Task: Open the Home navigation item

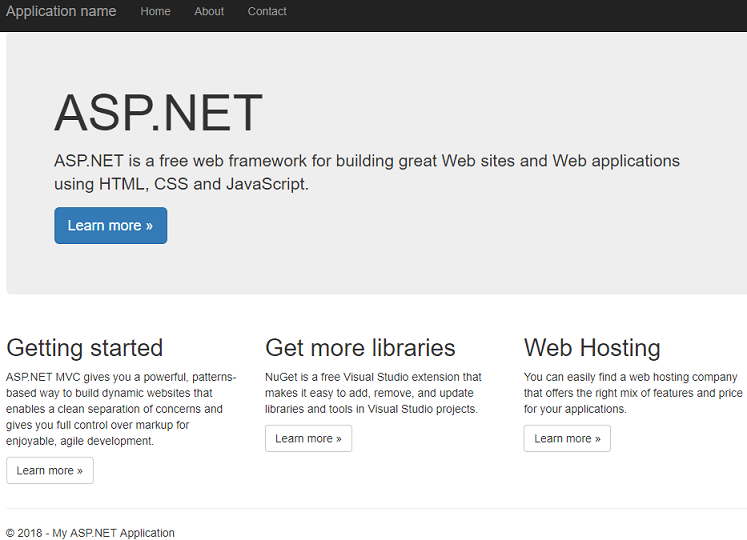Action: coord(155,11)
